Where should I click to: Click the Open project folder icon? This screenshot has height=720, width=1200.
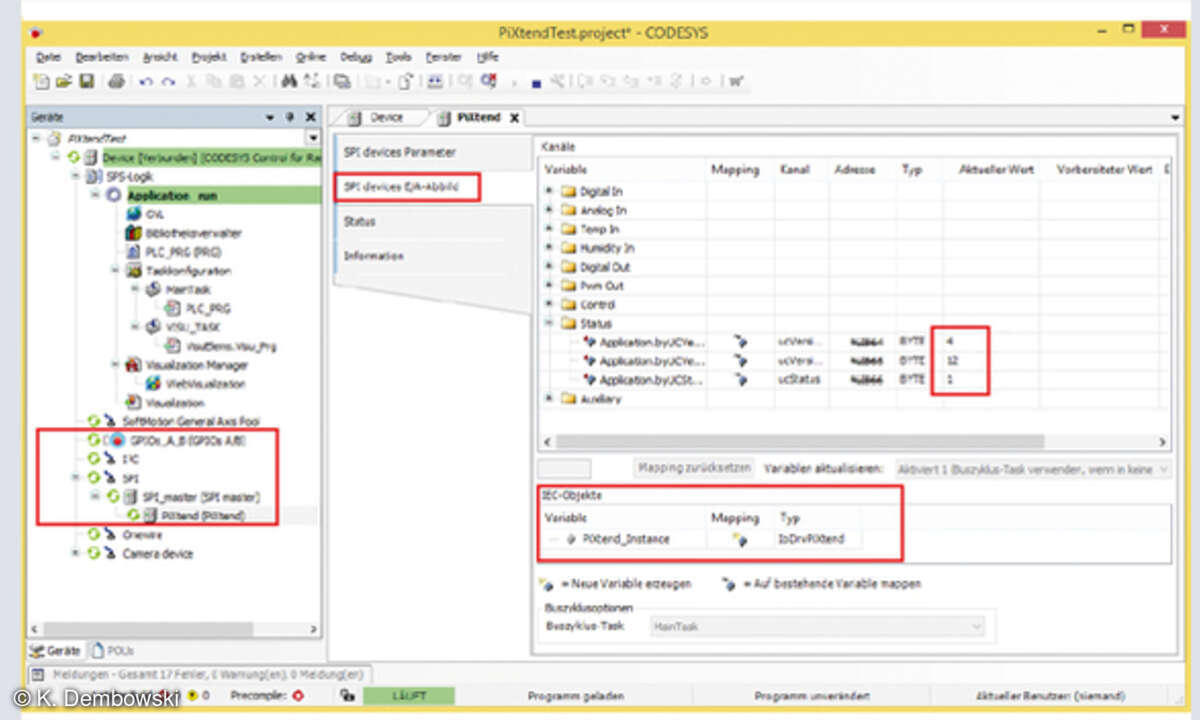tap(64, 81)
